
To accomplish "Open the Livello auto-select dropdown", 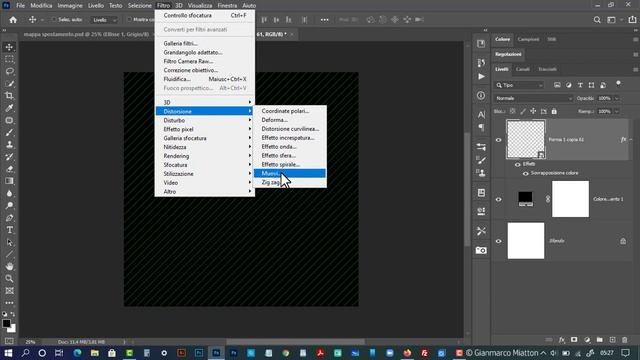I will click(104, 20).
